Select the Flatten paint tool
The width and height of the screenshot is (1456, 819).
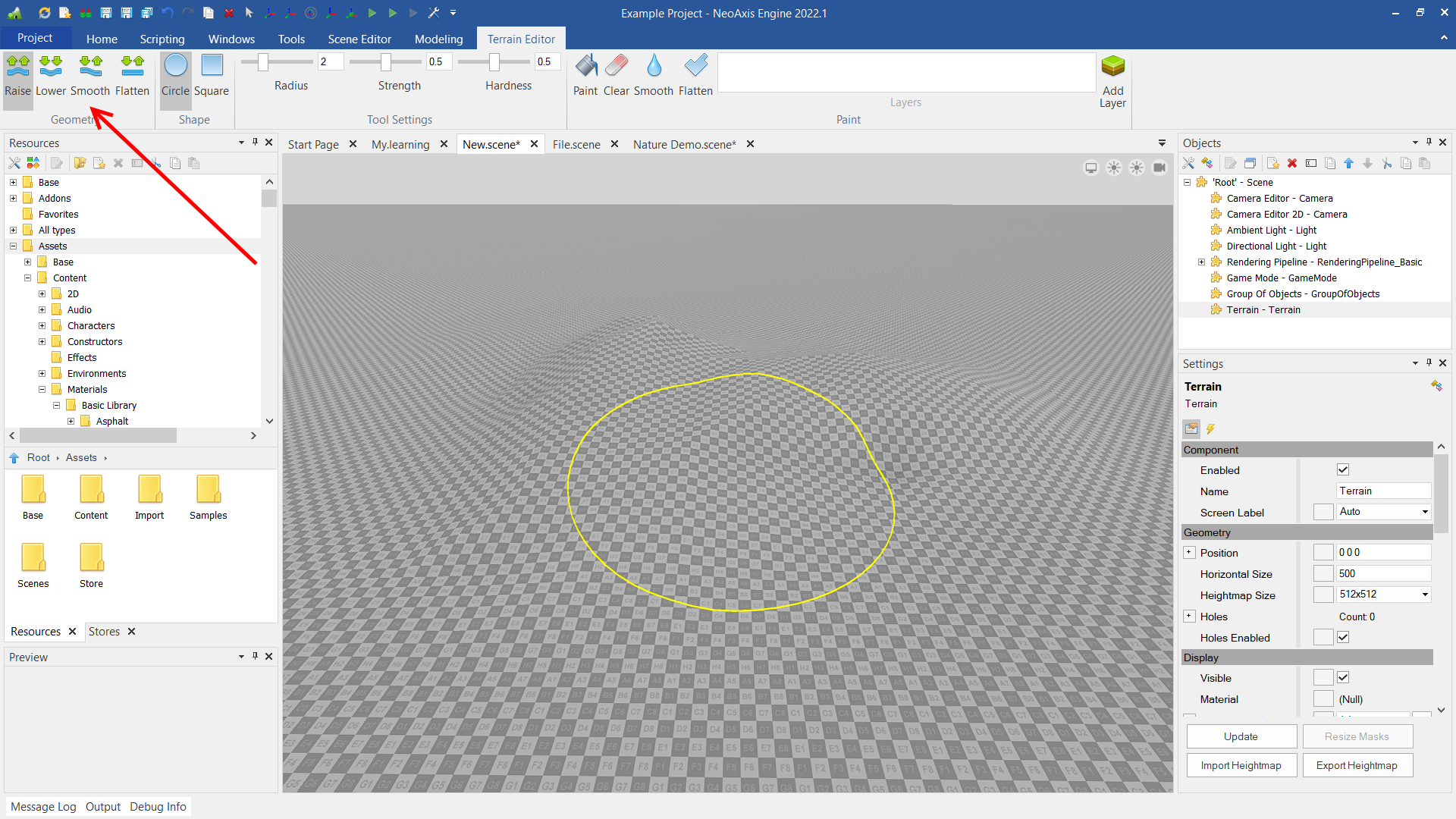(x=695, y=76)
